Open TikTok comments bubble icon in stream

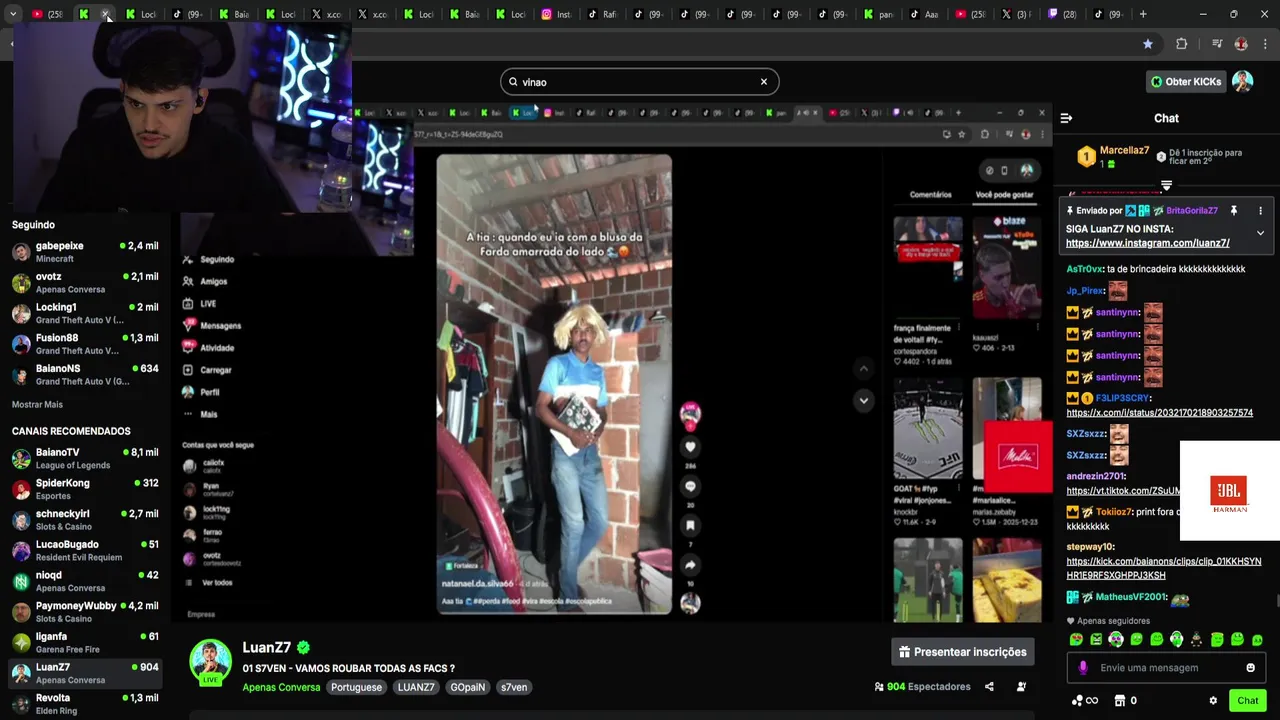tap(690, 486)
